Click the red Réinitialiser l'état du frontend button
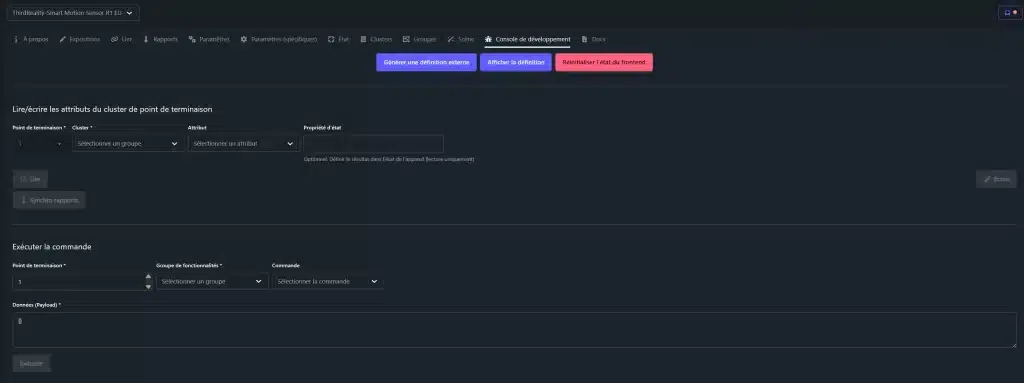 (603, 62)
